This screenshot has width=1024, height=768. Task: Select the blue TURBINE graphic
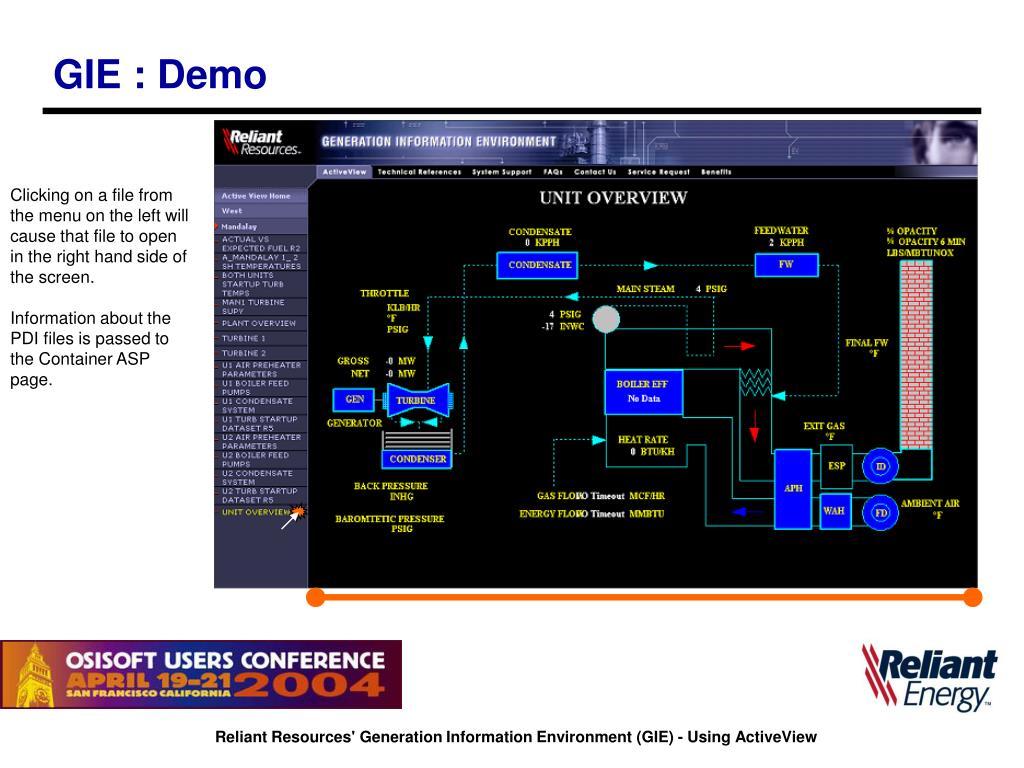417,400
